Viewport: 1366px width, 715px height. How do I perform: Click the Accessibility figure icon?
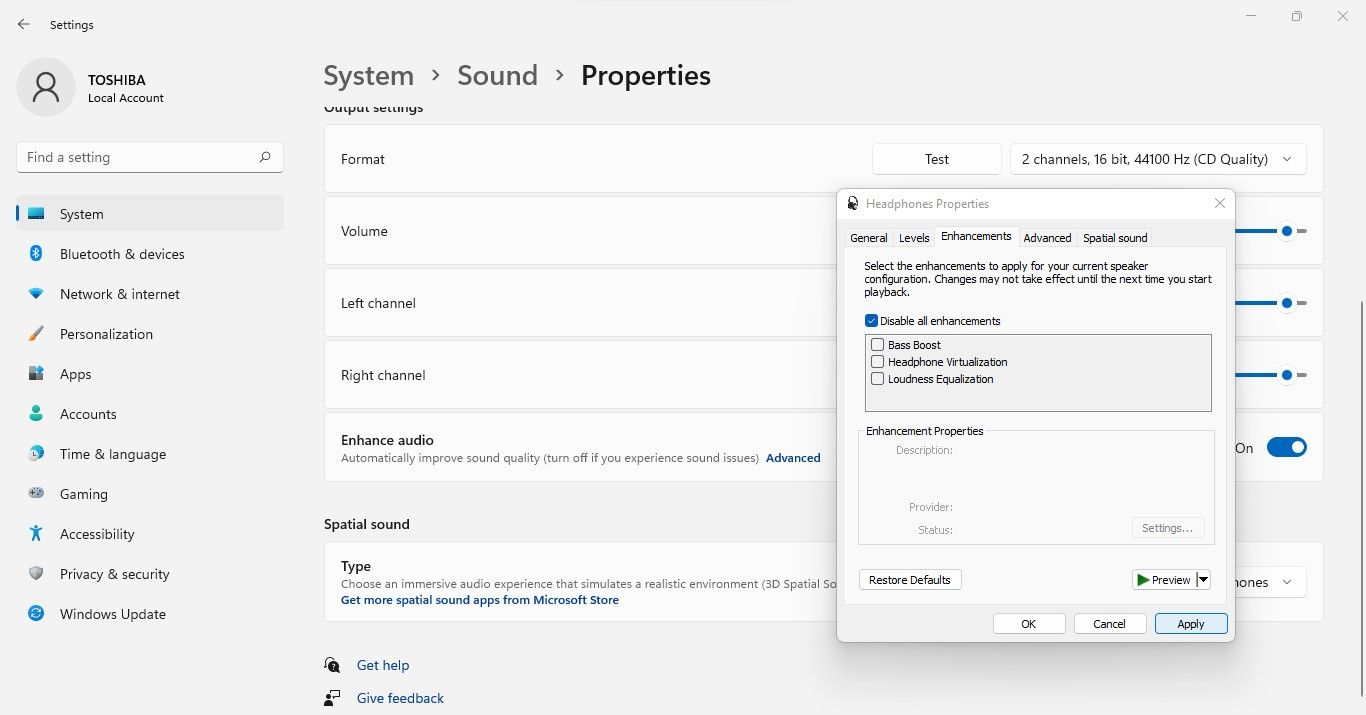pyautogui.click(x=36, y=534)
